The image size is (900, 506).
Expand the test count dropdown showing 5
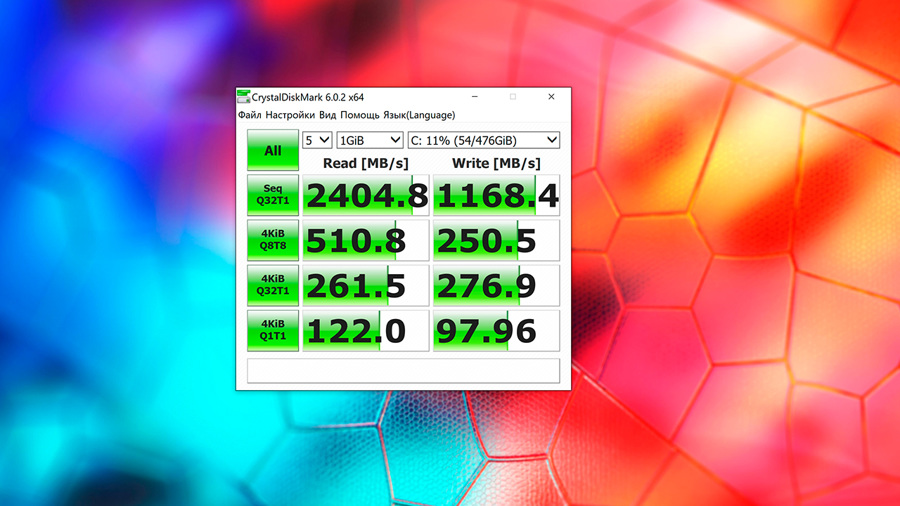tap(317, 140)
